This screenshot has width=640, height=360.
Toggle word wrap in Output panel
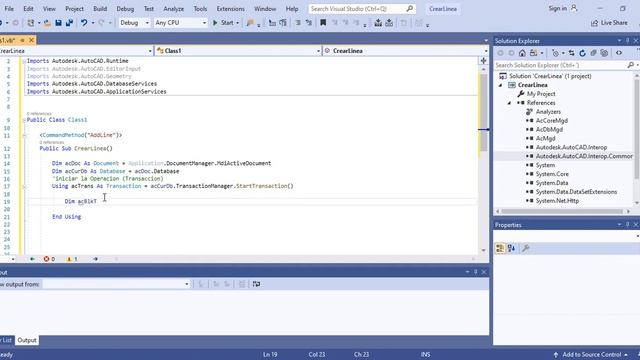point(256,284)
